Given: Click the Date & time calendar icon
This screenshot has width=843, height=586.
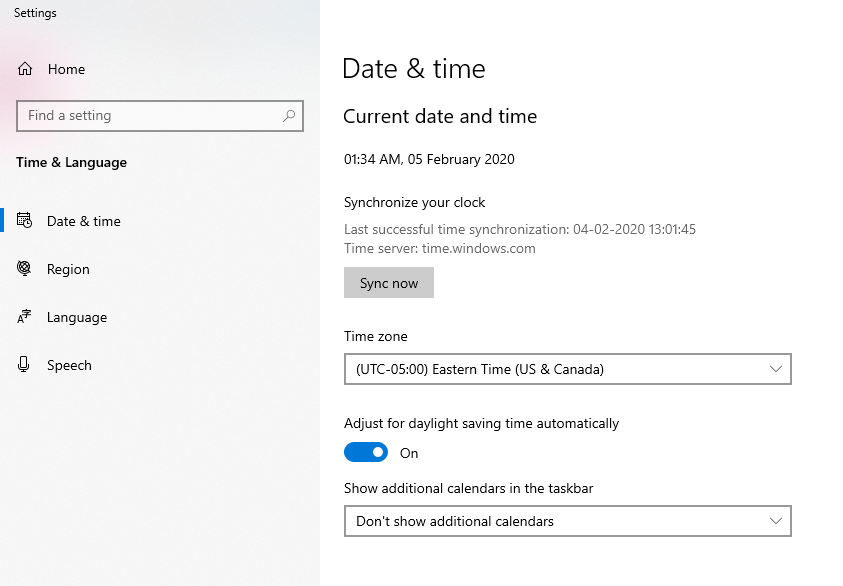Looking at the screenshot, I should tap(24, 220).
